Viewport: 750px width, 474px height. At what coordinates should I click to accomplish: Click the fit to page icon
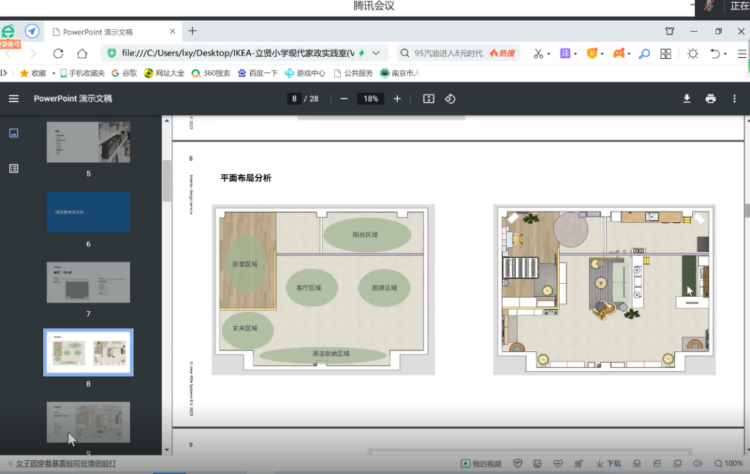point(429,99)
